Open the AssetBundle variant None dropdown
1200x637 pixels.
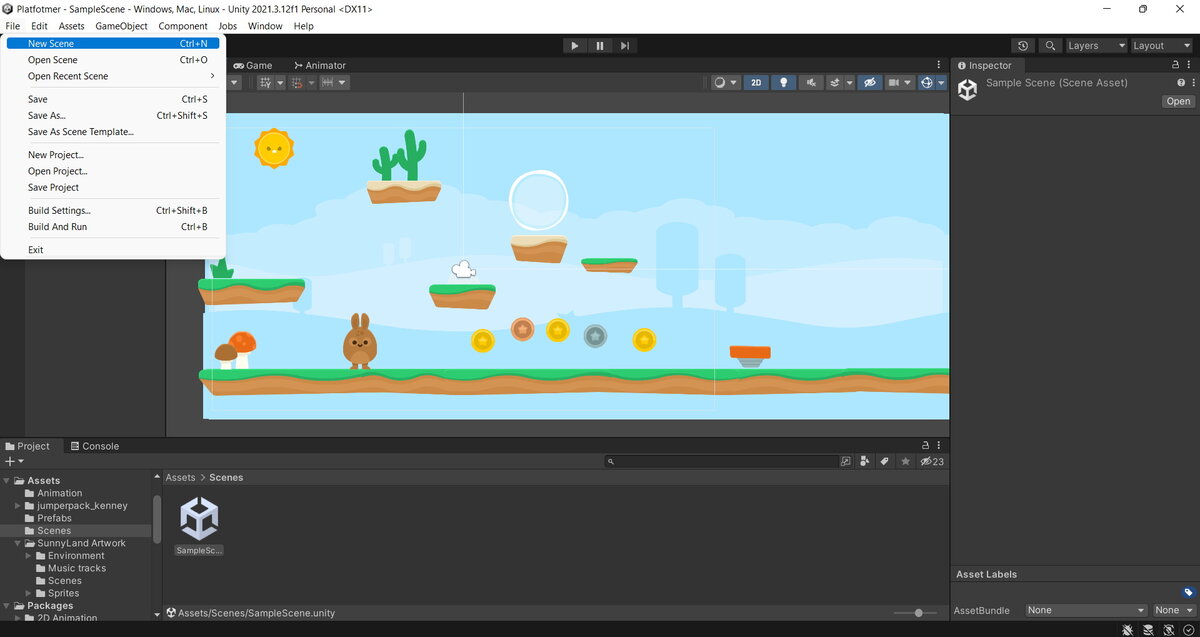(1173, 610)
